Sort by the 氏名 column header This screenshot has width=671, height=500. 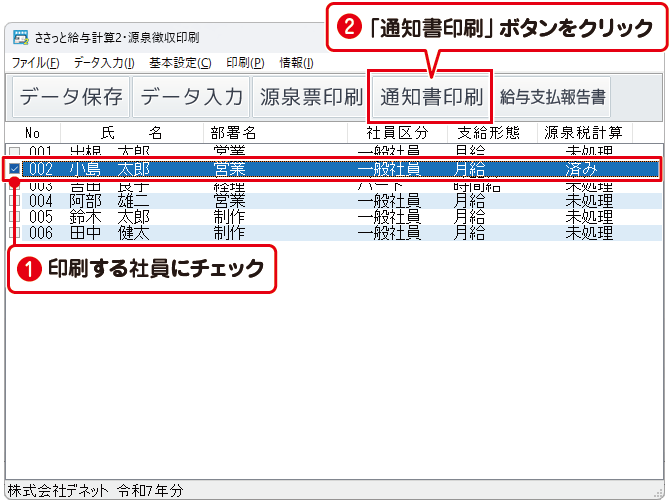[130, 133]
